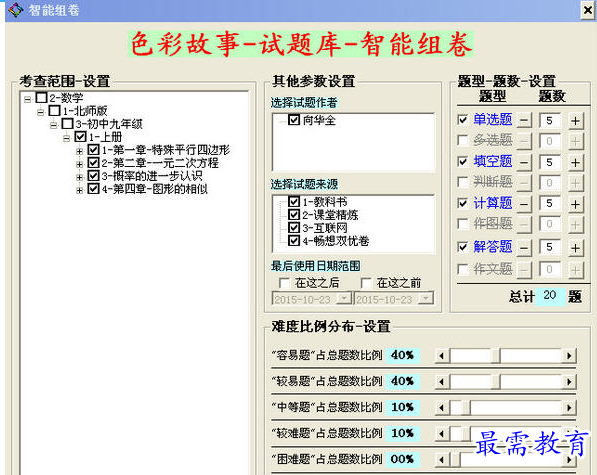Click right arrow of 容易题 ratio scrollbar
Image resolution: width=597 pixels, height=475 pixels.
click(569, 356)
